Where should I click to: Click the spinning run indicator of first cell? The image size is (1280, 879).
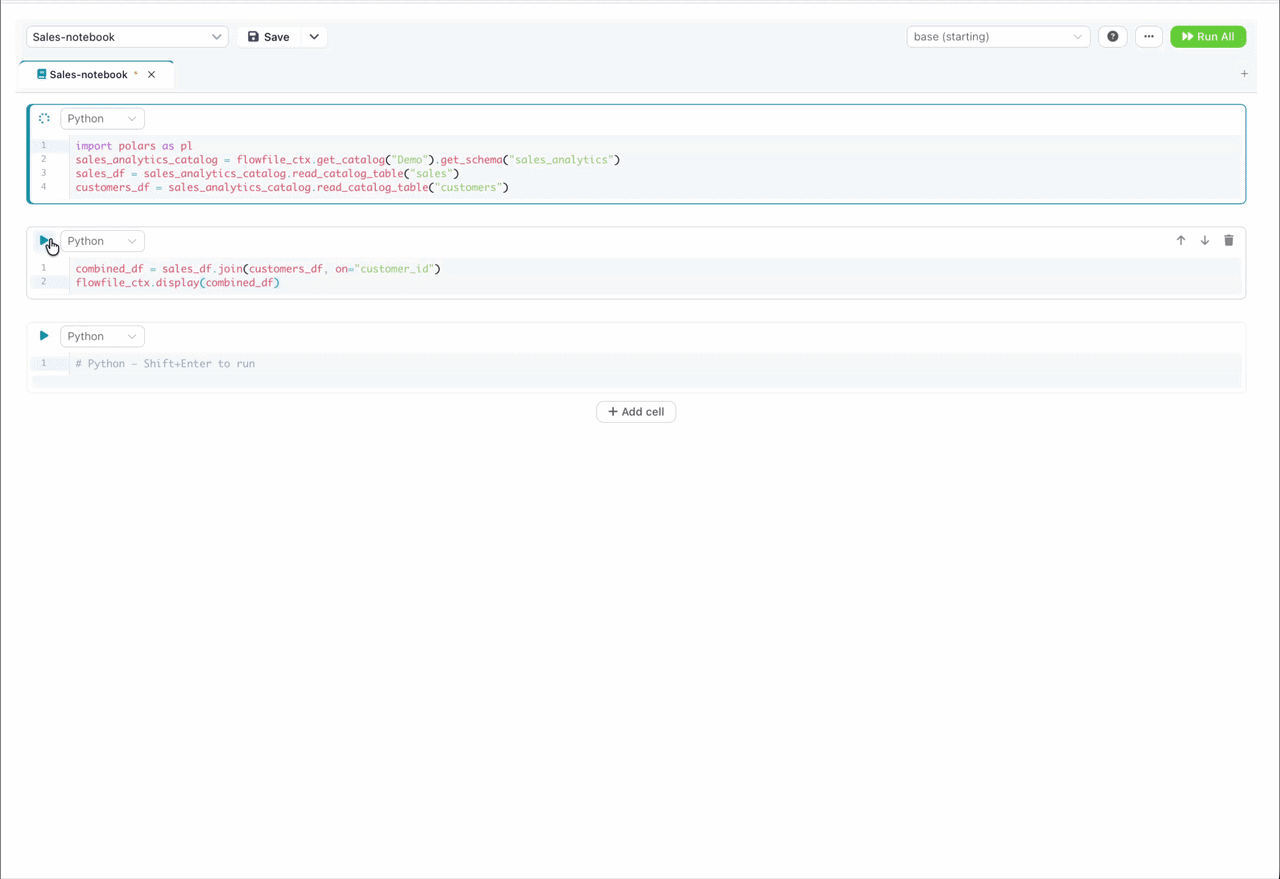pyautogui.click(x=44, y=118)
